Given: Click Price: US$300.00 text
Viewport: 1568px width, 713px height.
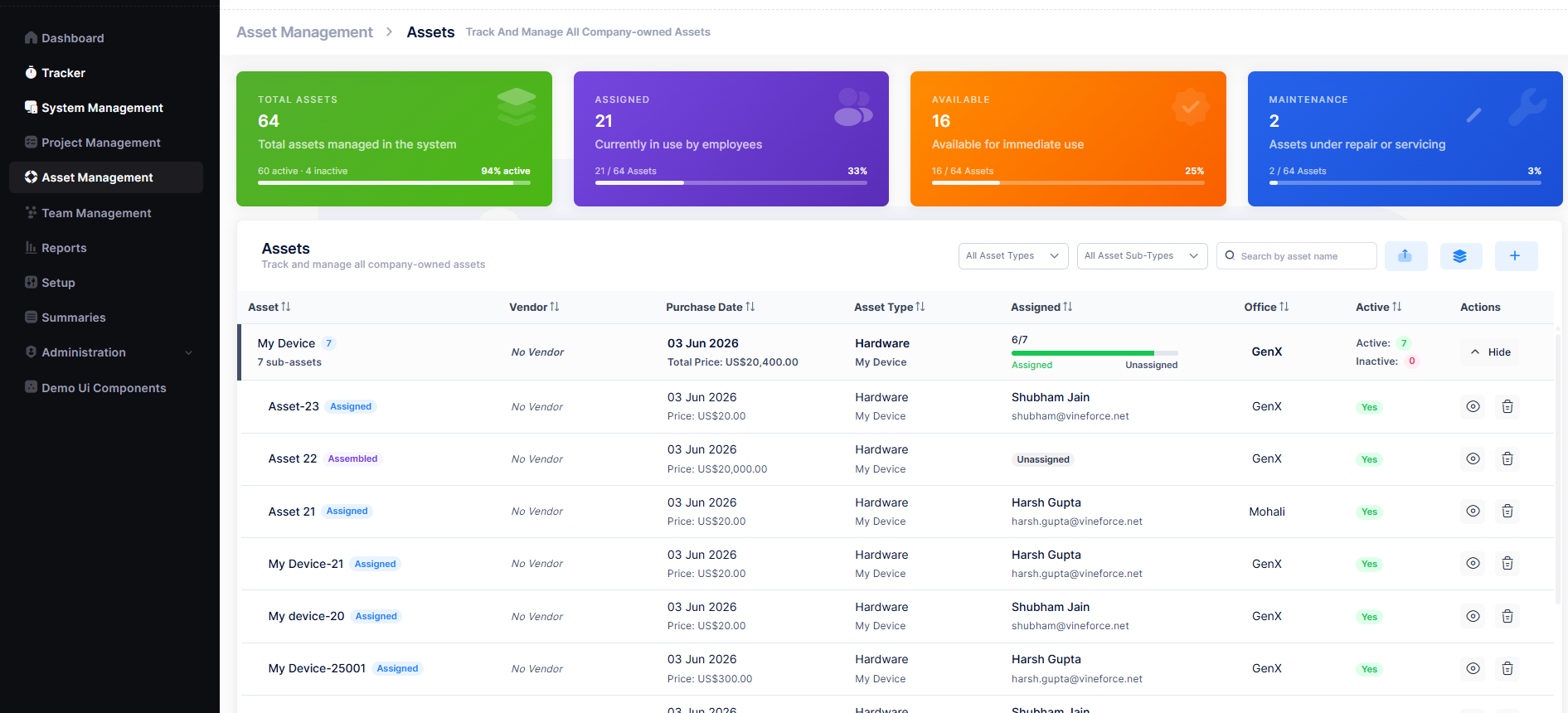Looking at the screenshot, I should pyautogui.click(x=710, y=679).
